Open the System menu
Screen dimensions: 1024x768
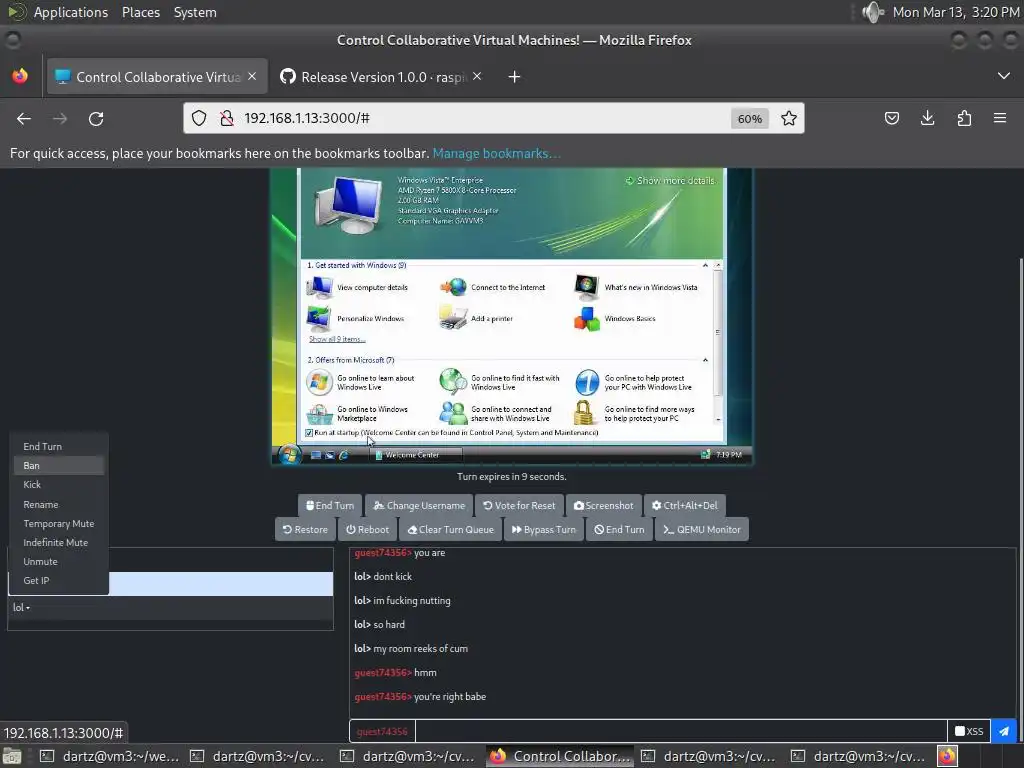[195, 12]
